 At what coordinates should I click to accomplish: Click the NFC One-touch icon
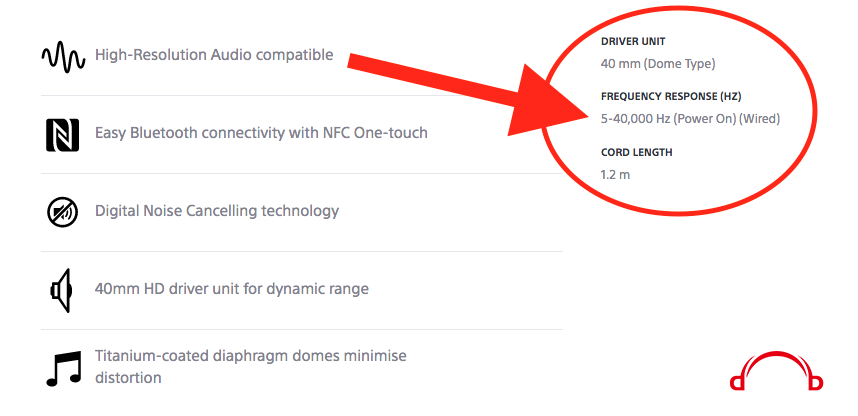(62, 135)
